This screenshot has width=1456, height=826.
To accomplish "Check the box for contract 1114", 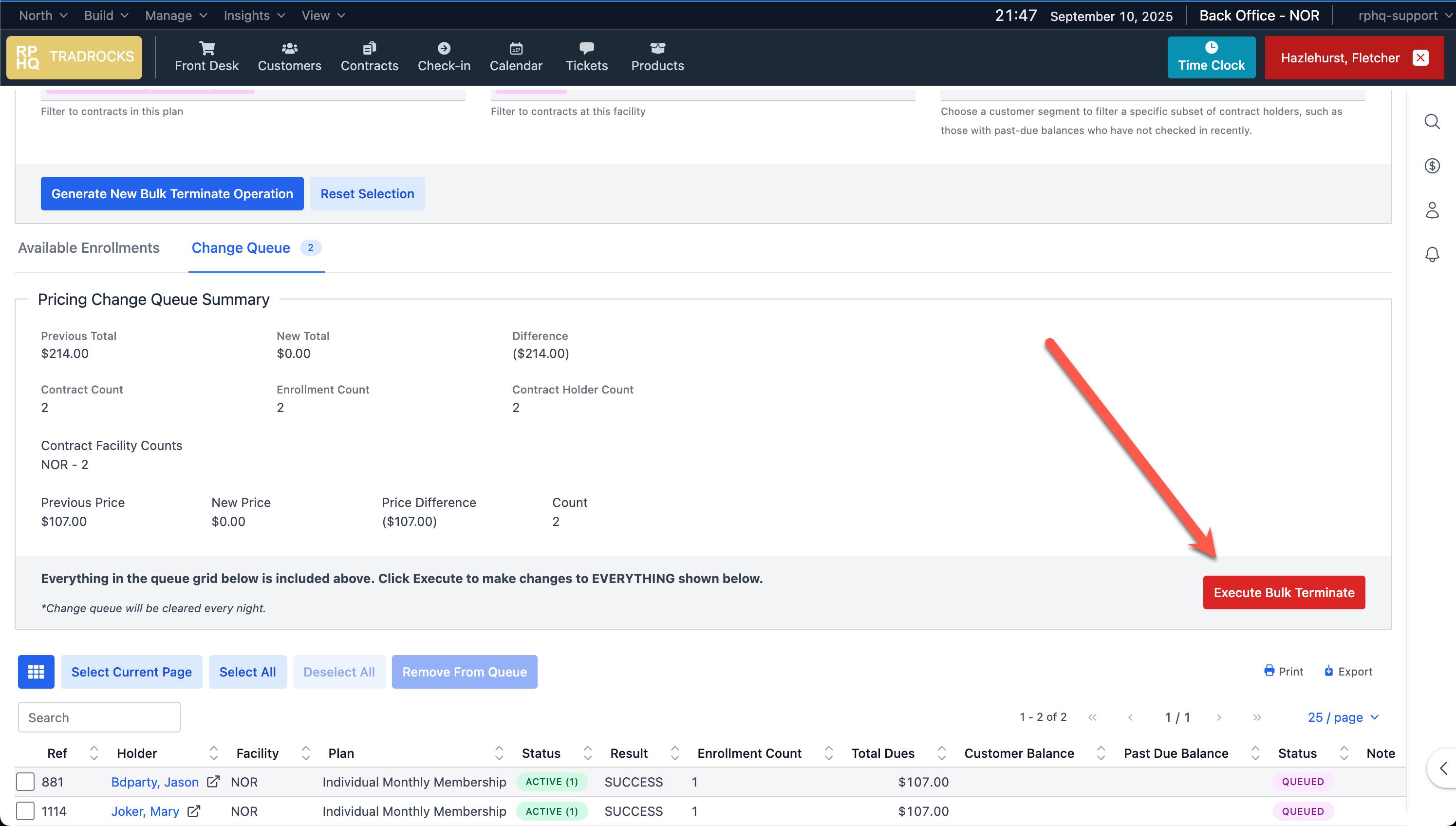I will coord(25,811).
